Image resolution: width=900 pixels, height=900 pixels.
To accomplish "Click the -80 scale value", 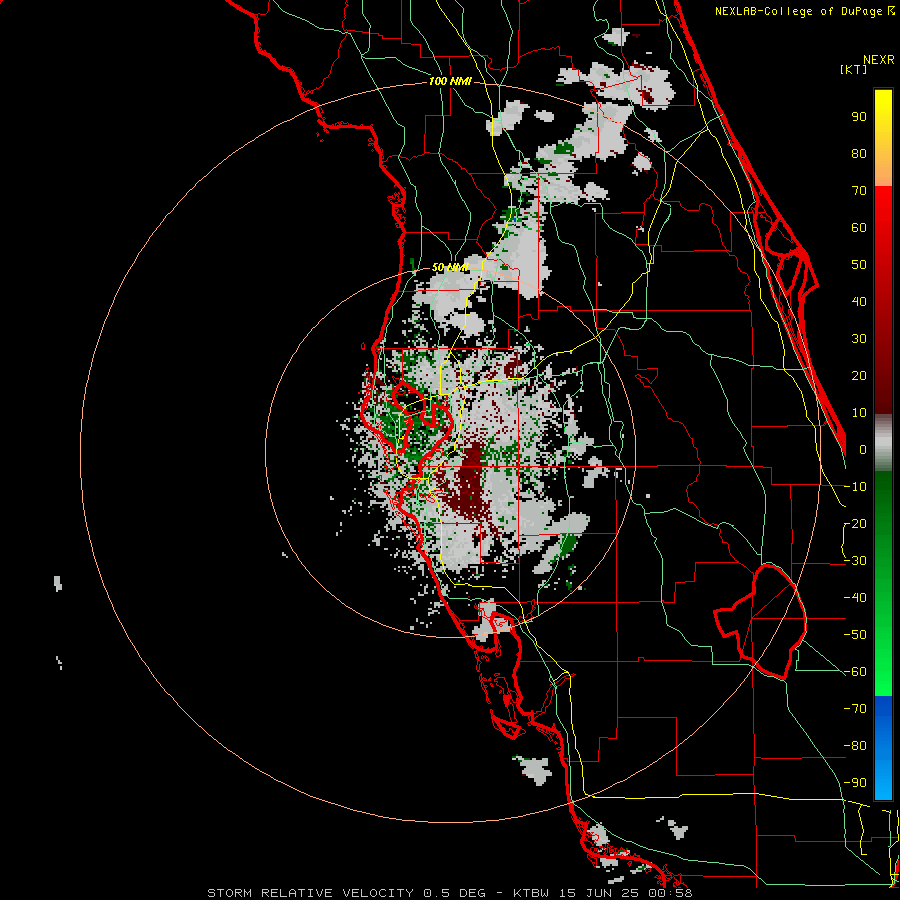I will [855, 746].
